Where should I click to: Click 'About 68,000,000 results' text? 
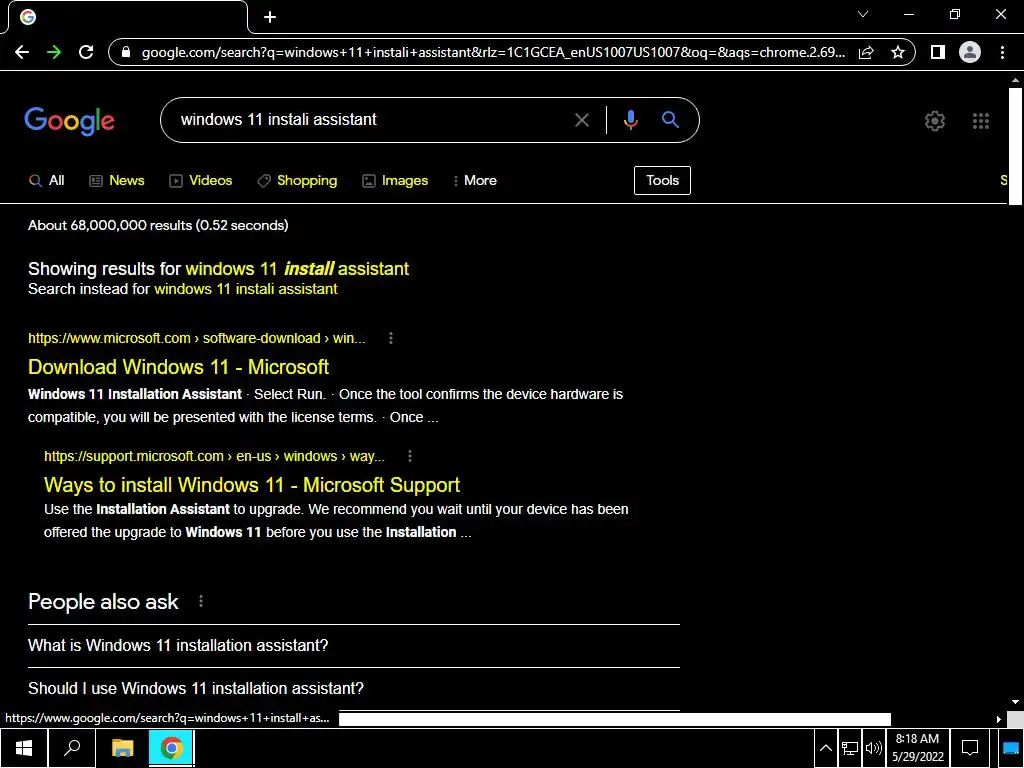(x=158, y=225)
